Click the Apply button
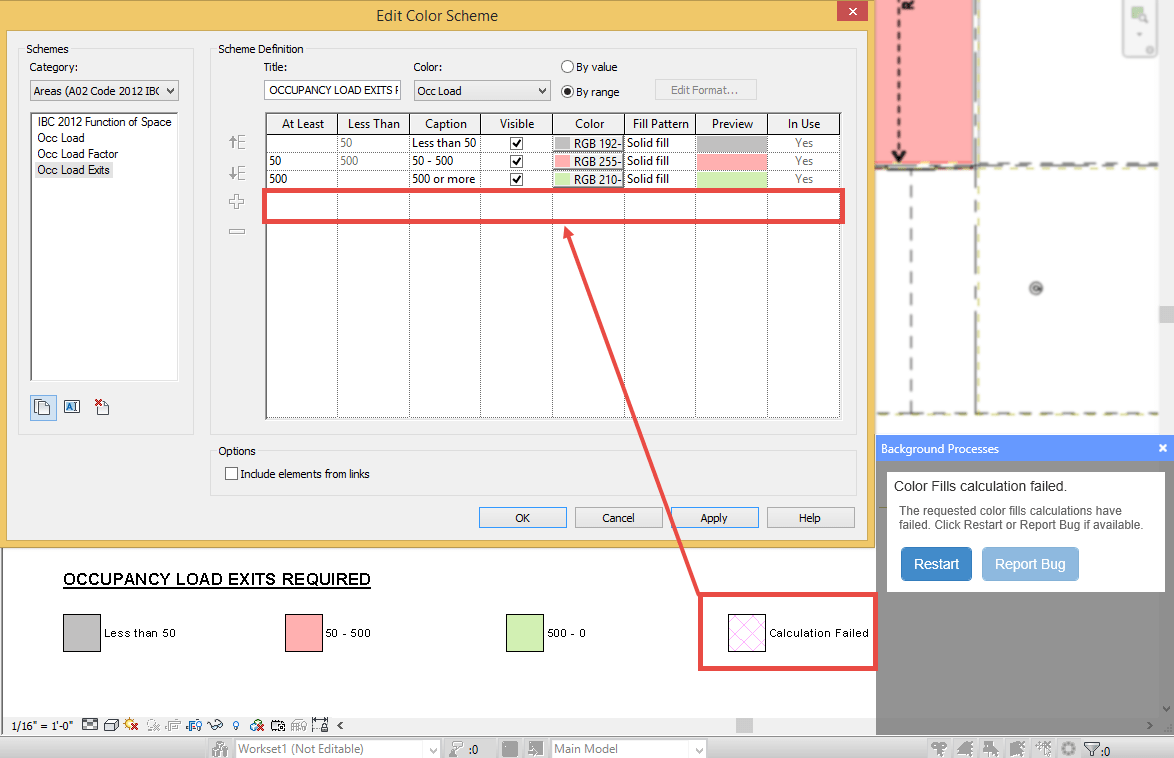 (713, 517)
